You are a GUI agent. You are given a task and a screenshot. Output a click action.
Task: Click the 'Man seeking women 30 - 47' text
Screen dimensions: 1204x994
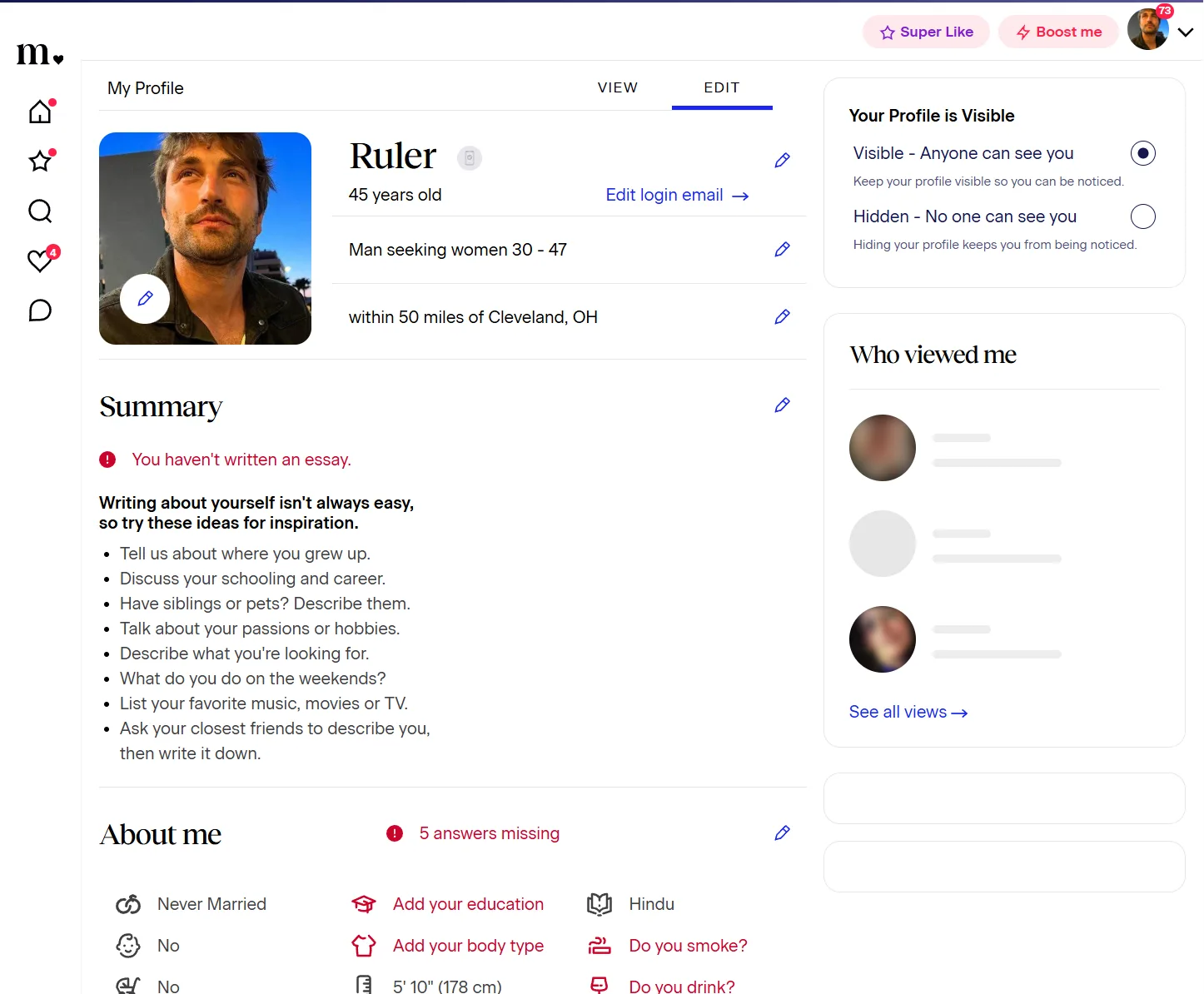[458, 250]
